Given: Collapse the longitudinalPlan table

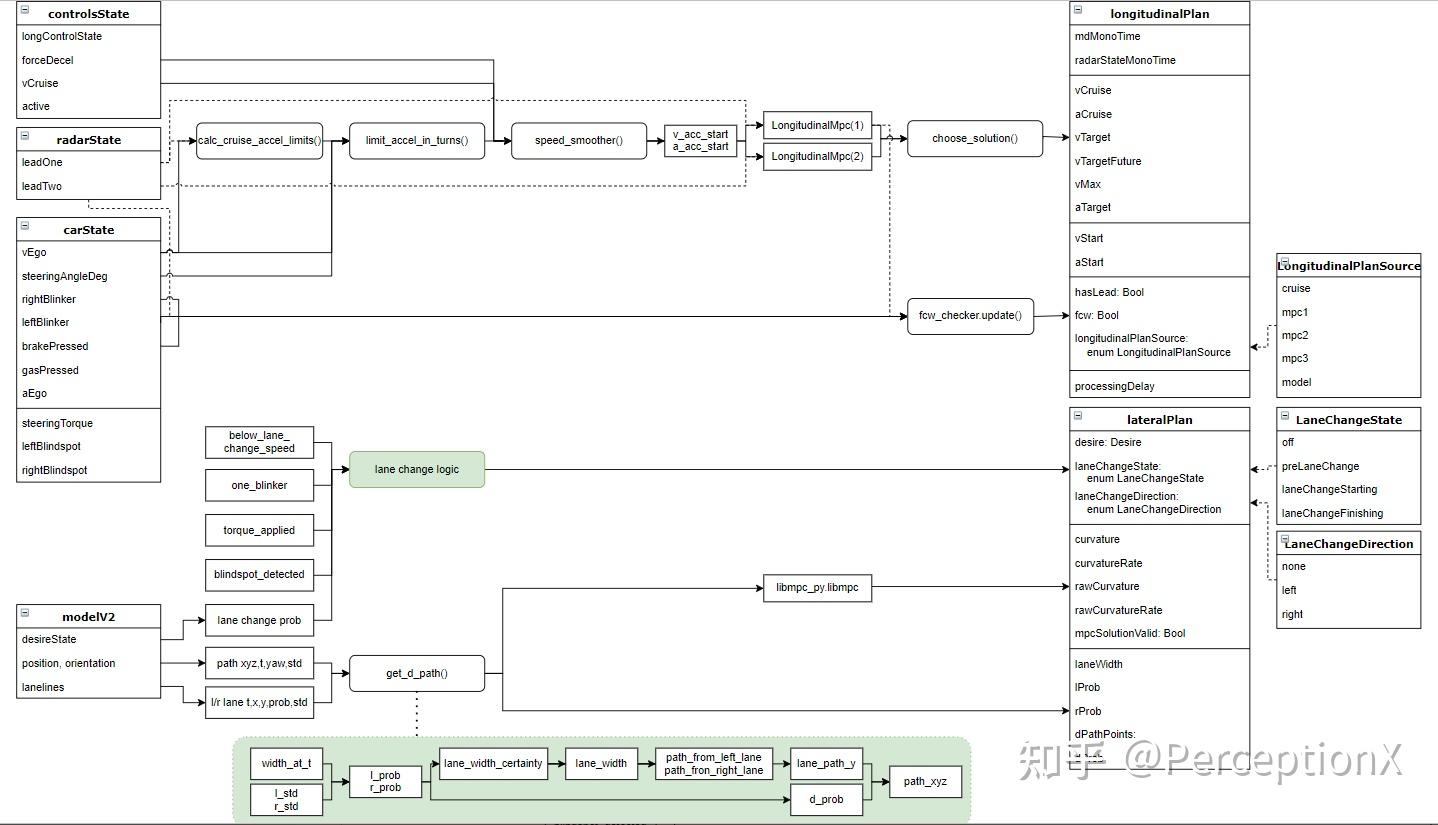Looking at the screenshot, I should click(1078, 10).
